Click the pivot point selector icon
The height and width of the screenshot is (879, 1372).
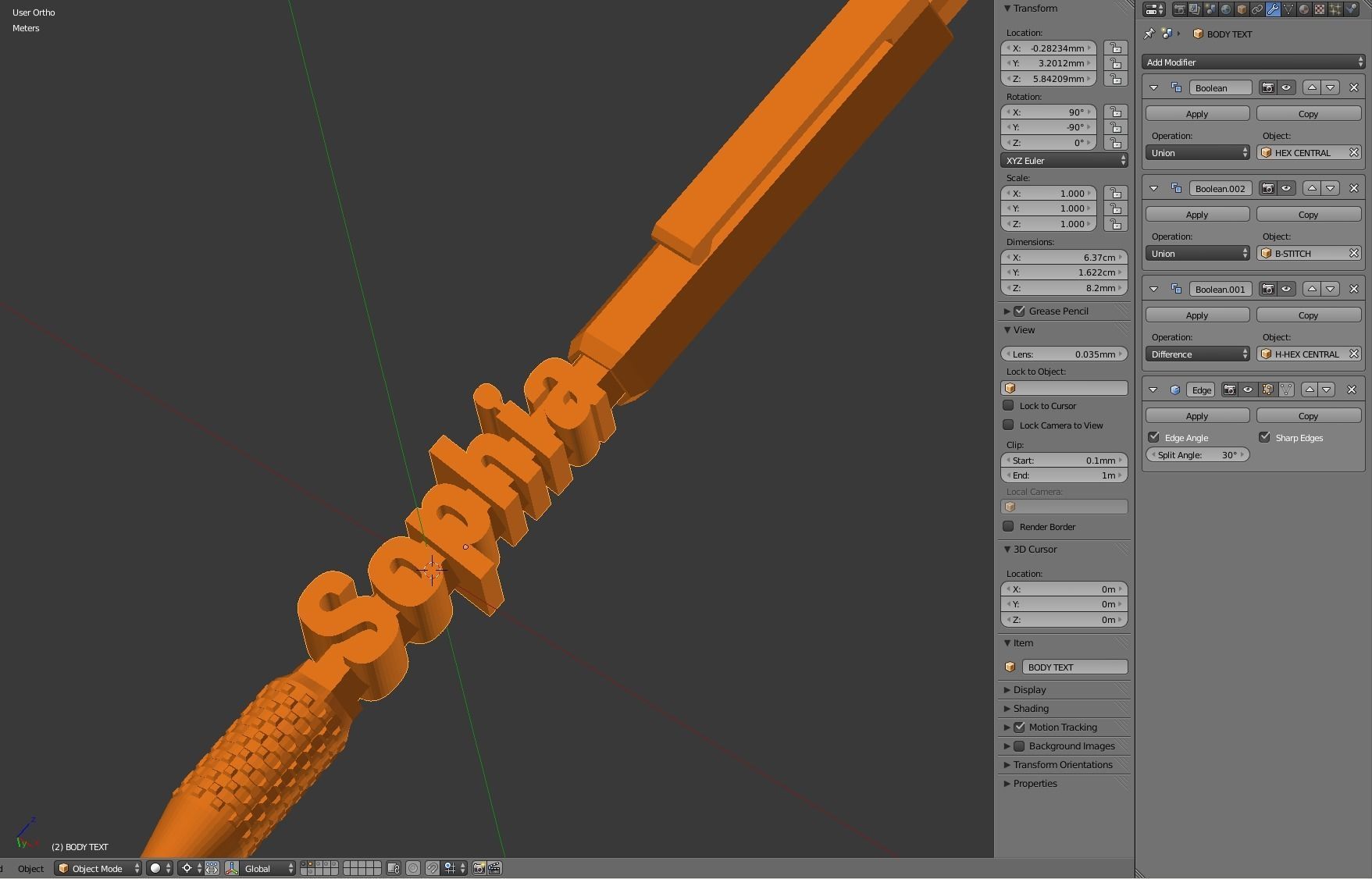point(191,868)
